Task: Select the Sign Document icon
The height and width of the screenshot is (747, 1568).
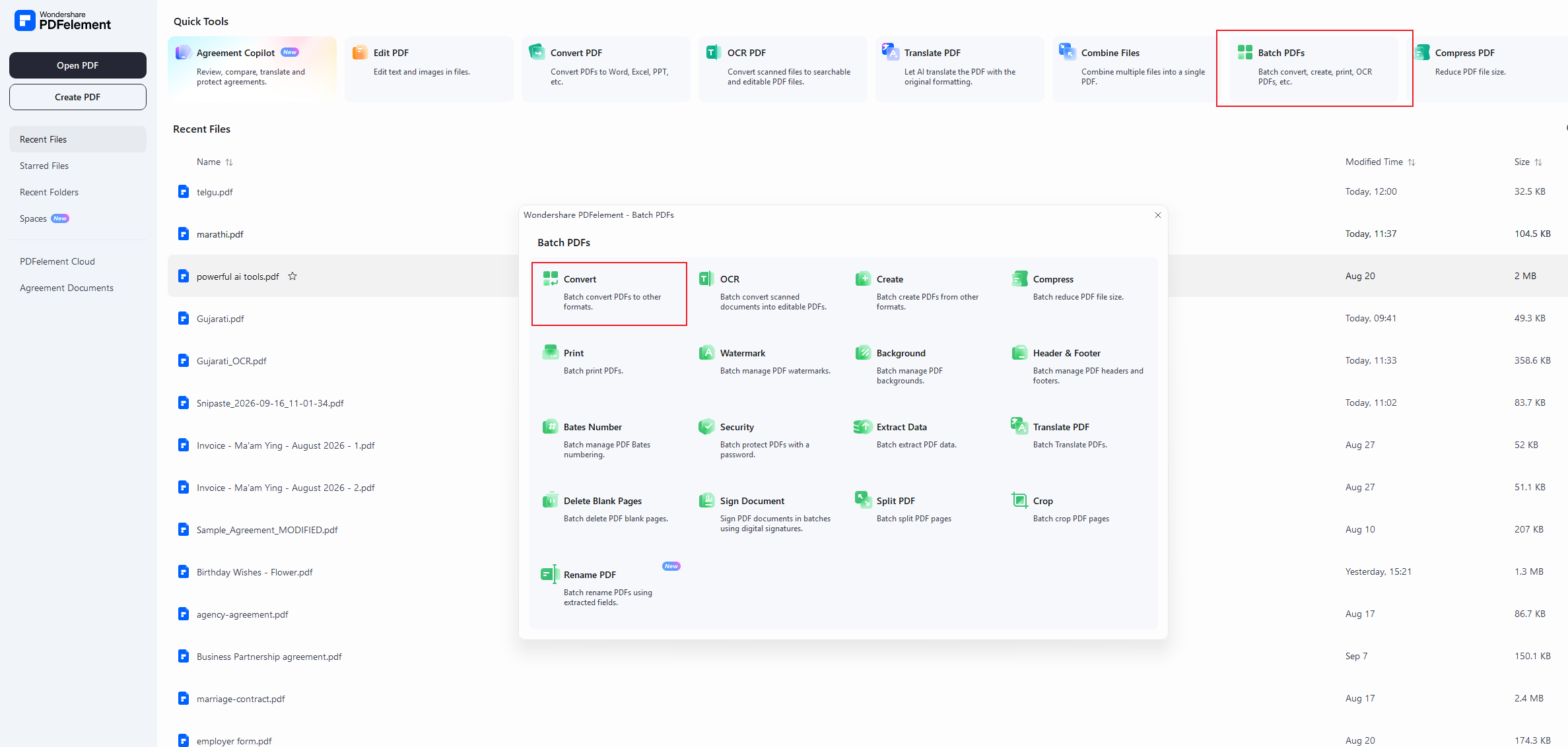Action: click(706, 500)
